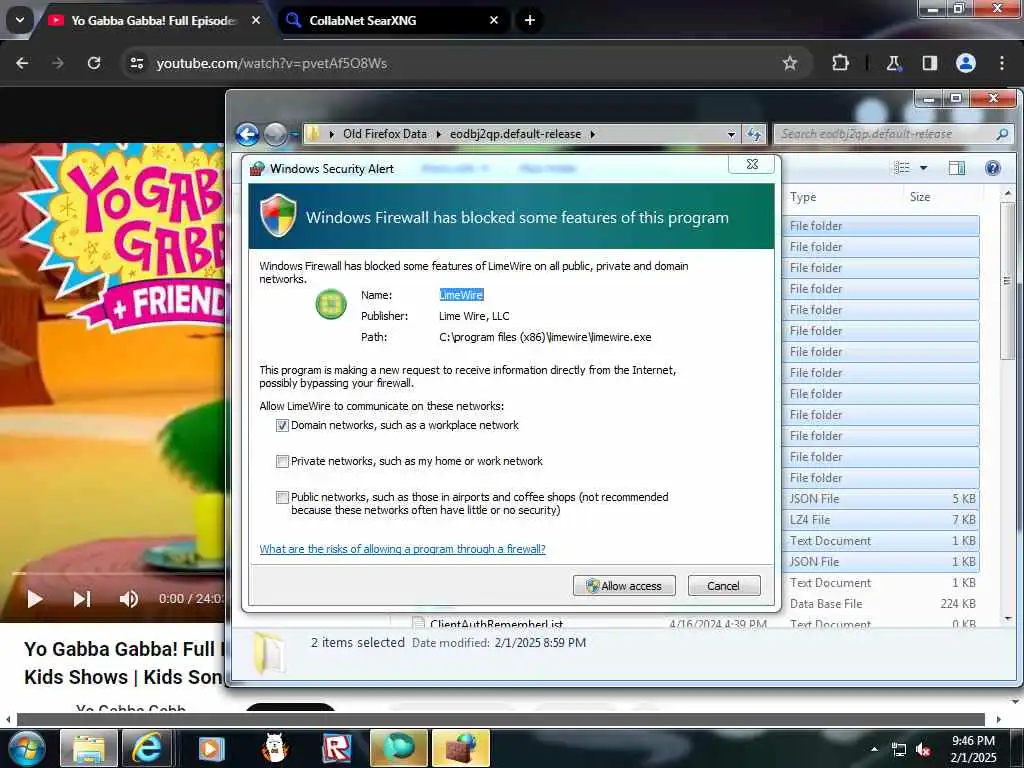Mute the YouTube video volume
Screen dimensions: 1024x768
pyautogui.click(x=129, y=599)
